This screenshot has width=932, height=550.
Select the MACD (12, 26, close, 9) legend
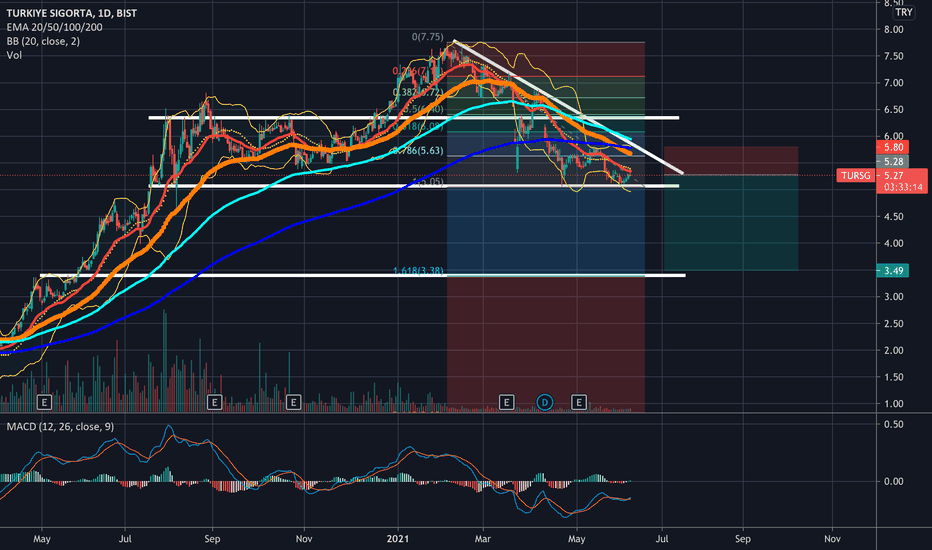[x=60, y=427]
